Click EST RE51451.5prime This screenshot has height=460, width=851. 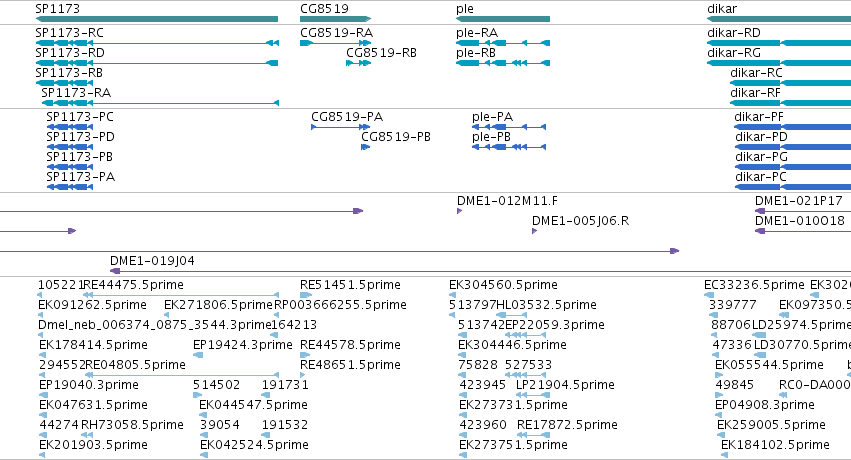pyautogui.click(x=351, y=285)
